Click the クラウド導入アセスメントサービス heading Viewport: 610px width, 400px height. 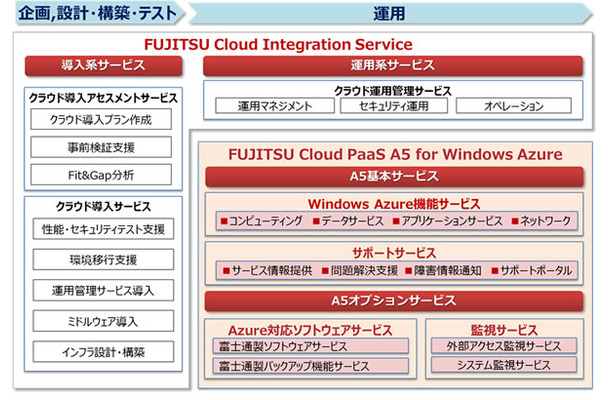103,98
